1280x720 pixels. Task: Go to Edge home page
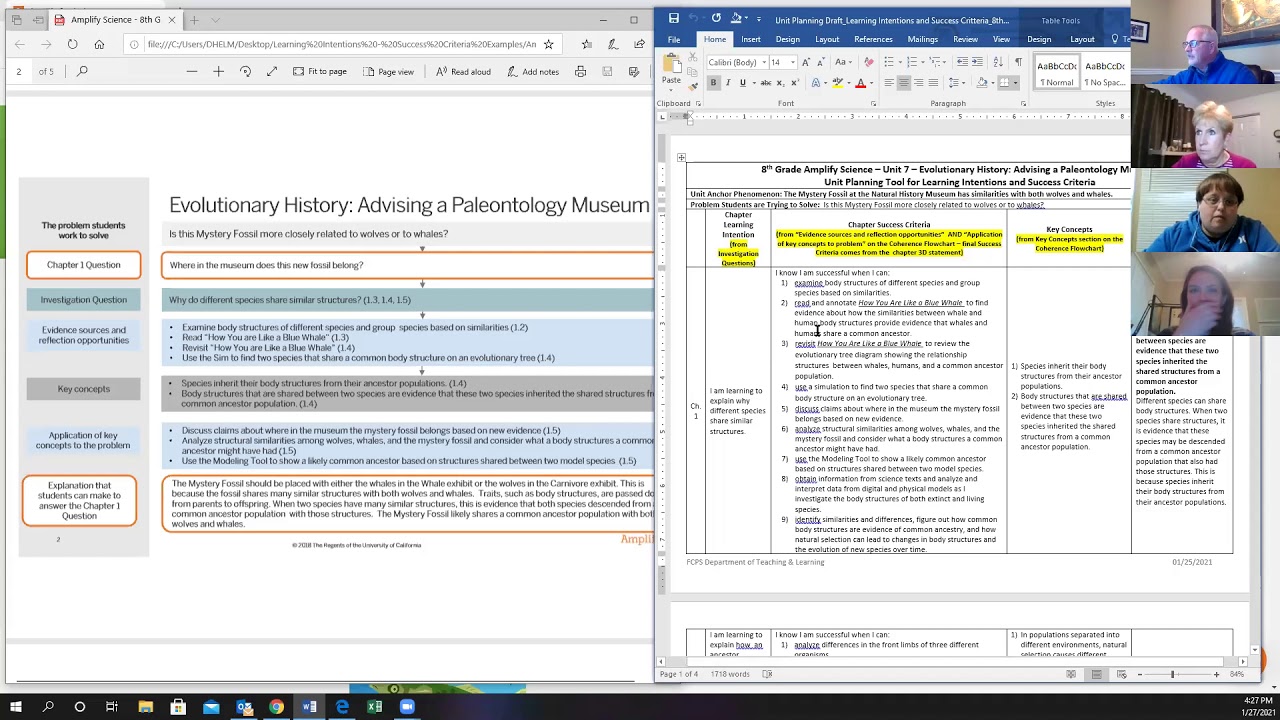[99, 44]
